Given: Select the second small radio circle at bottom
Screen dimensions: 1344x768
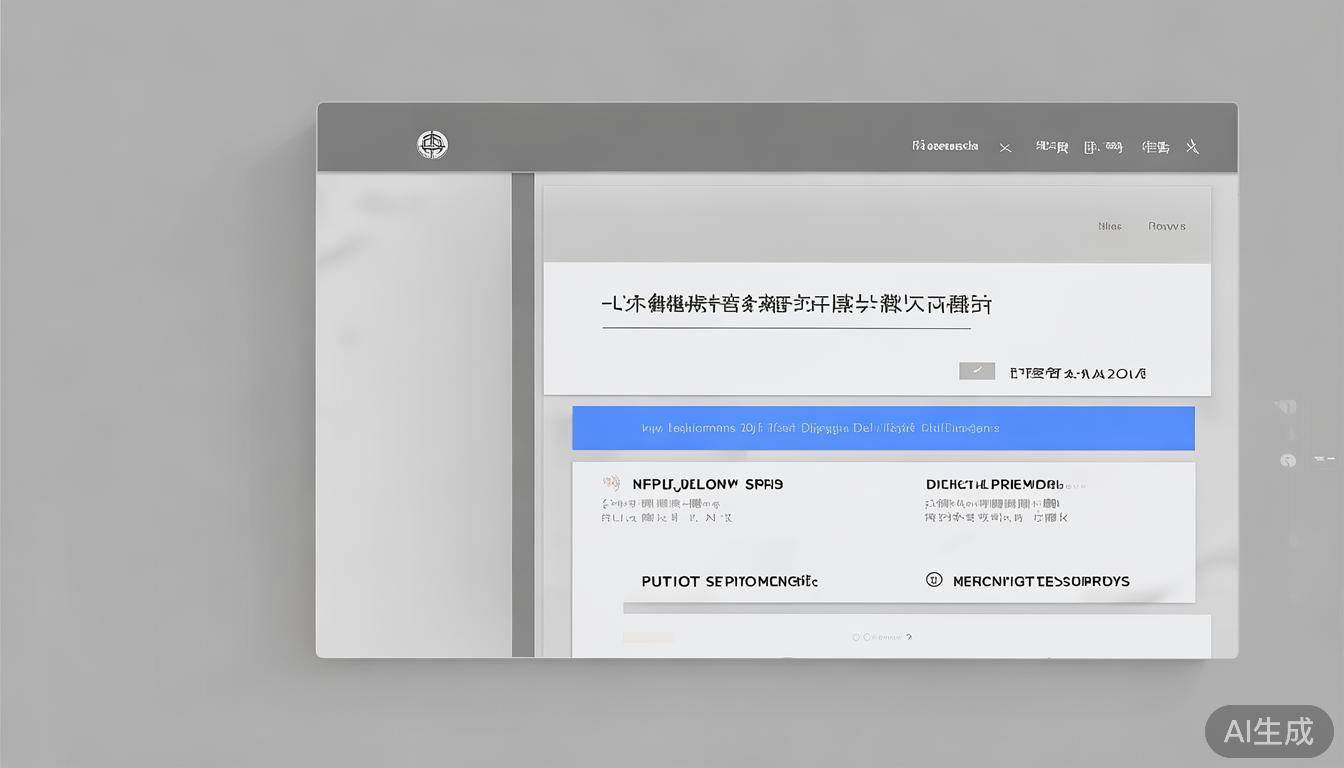Looking at the screenshot, I should tap(867, 637).
